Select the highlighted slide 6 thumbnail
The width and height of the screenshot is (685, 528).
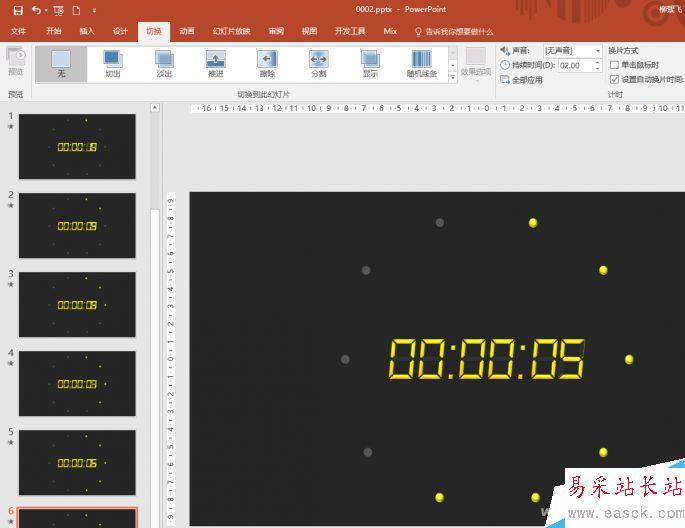coord(77,518)
